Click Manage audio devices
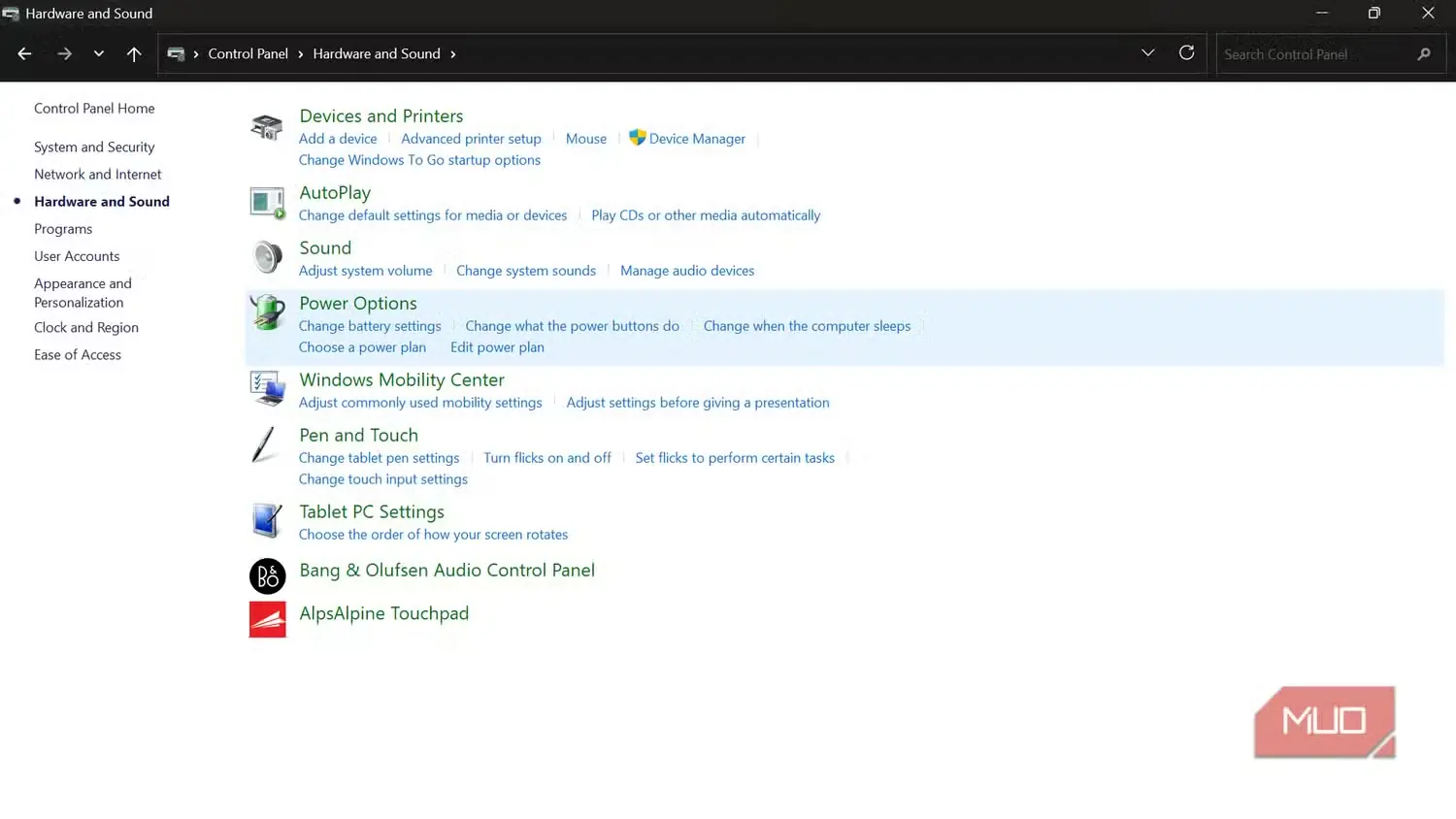Screen dimensions: 1456x819 687,271
